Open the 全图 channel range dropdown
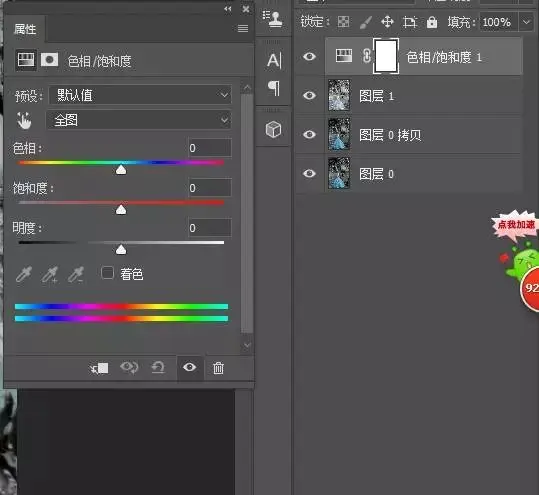 tap(139, 120)
